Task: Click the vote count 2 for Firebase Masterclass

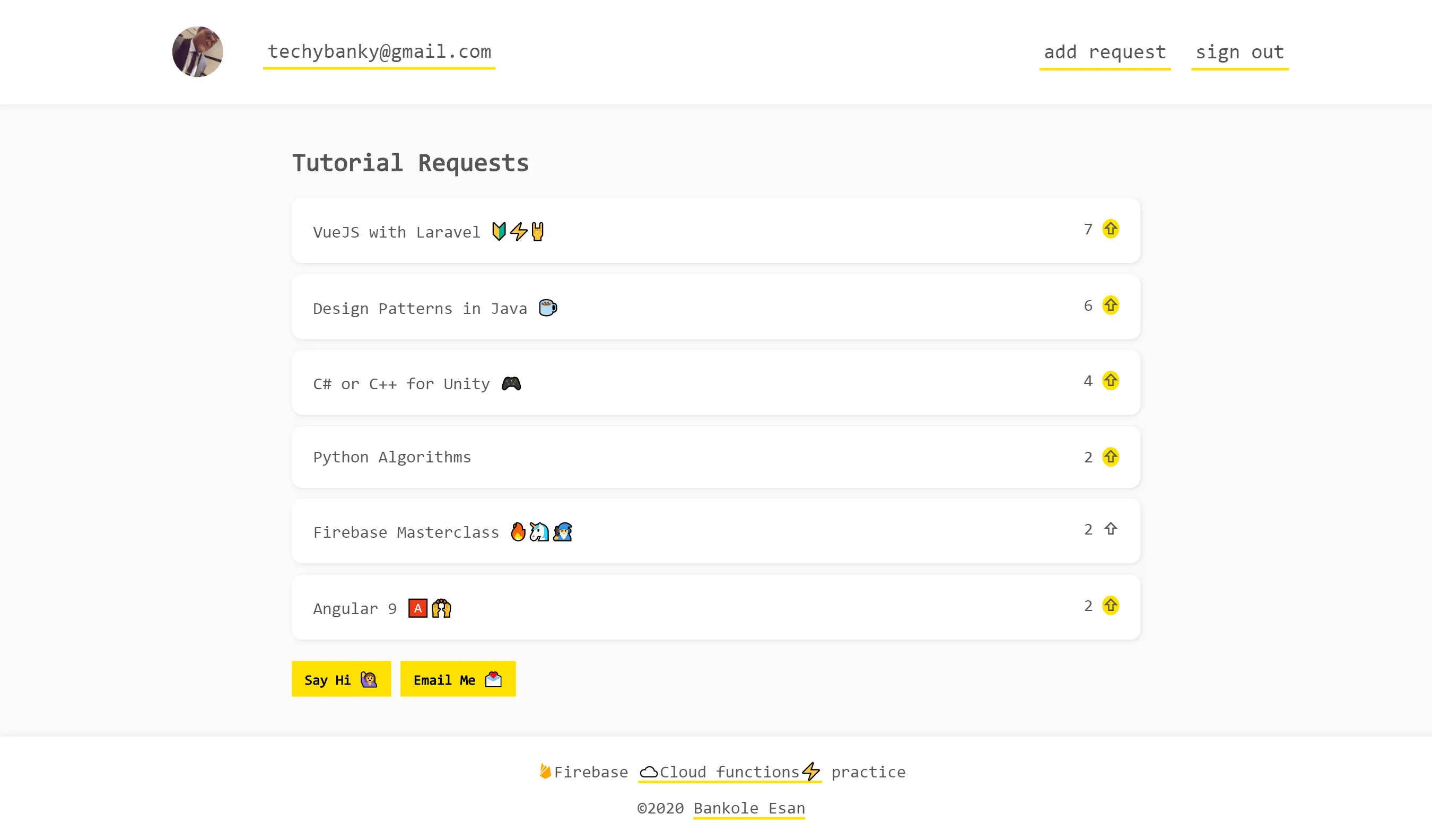Action: (1088, 529)
